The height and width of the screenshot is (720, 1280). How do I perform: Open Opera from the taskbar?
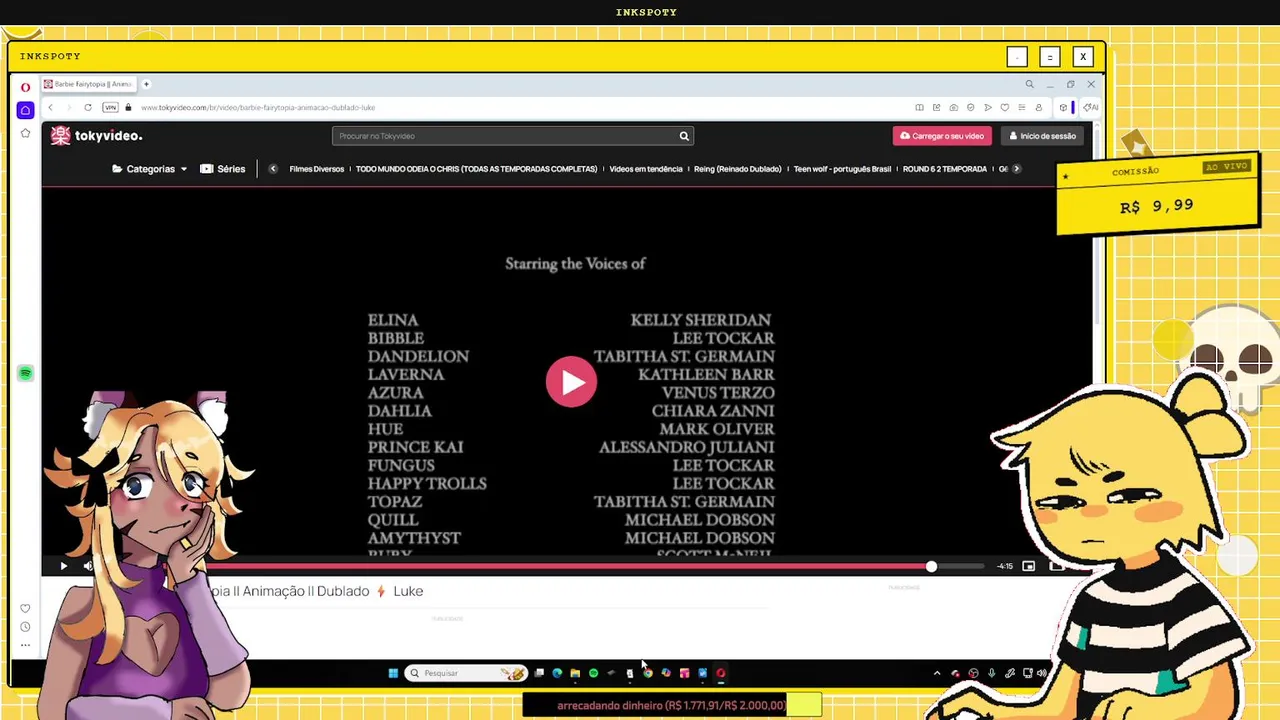tap(720, 673)
